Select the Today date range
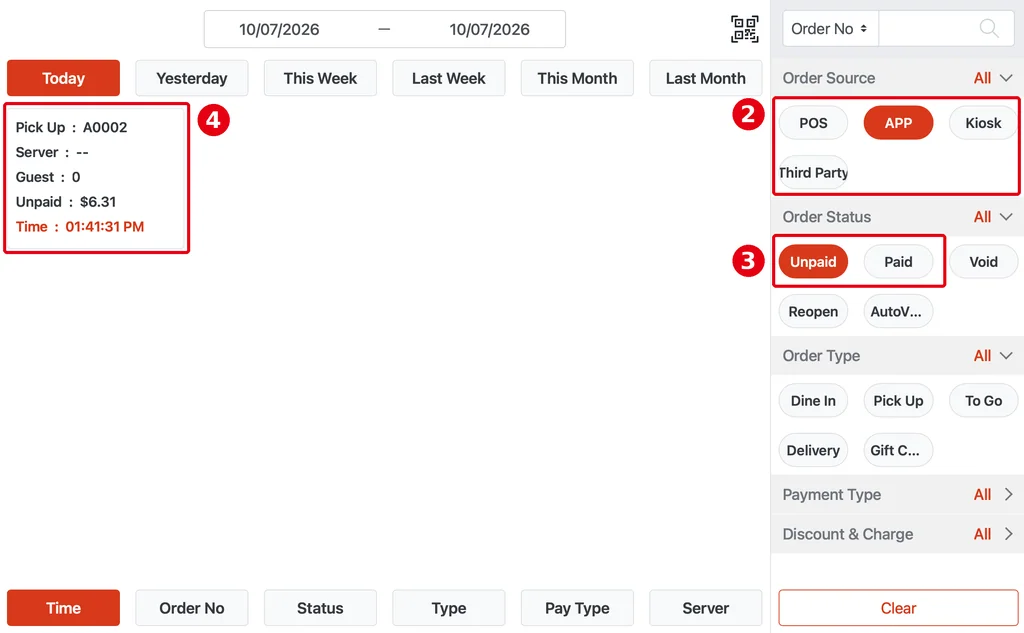Image resolution: width=1024 pixels, height=633 pixels. click(x=63, y=78)
